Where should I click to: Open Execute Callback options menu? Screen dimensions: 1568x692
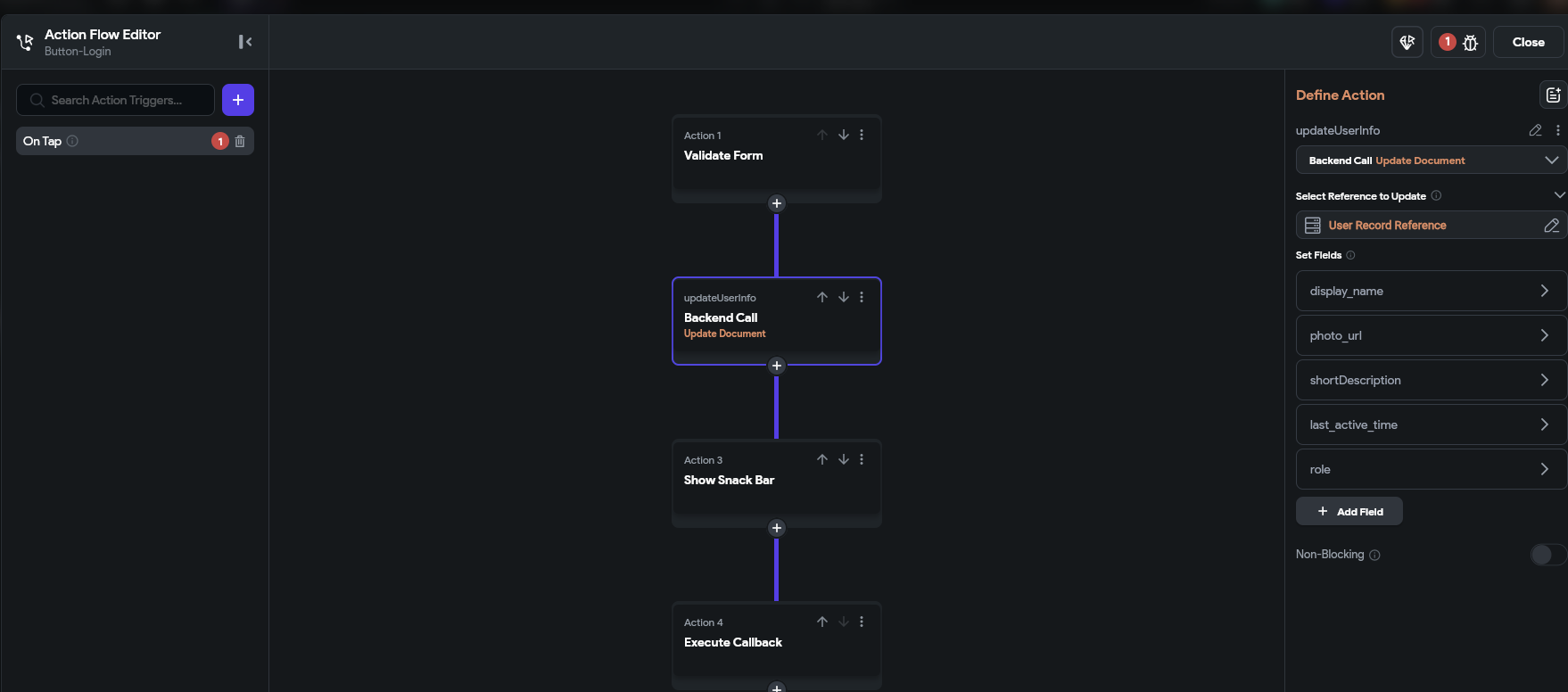862,622
